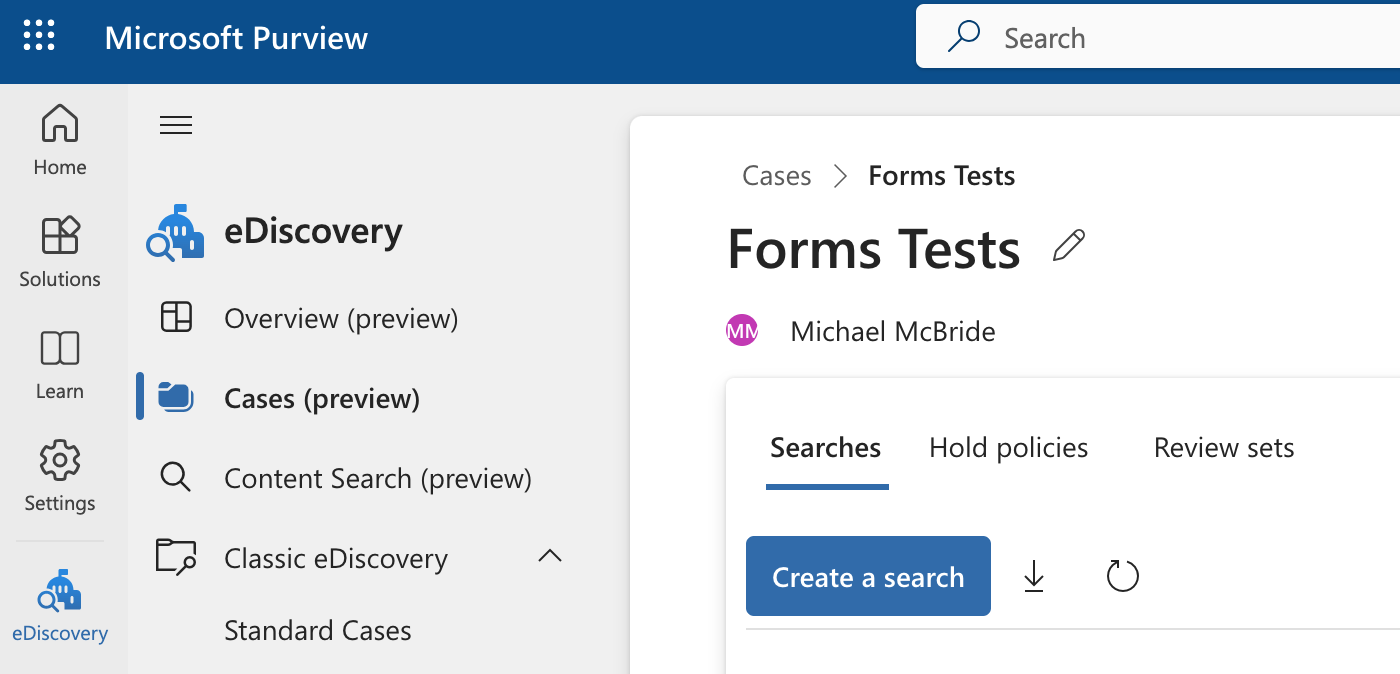Switch to the Hold policies tab
The image size is (1400, 674).
[x=1009, y=448]
